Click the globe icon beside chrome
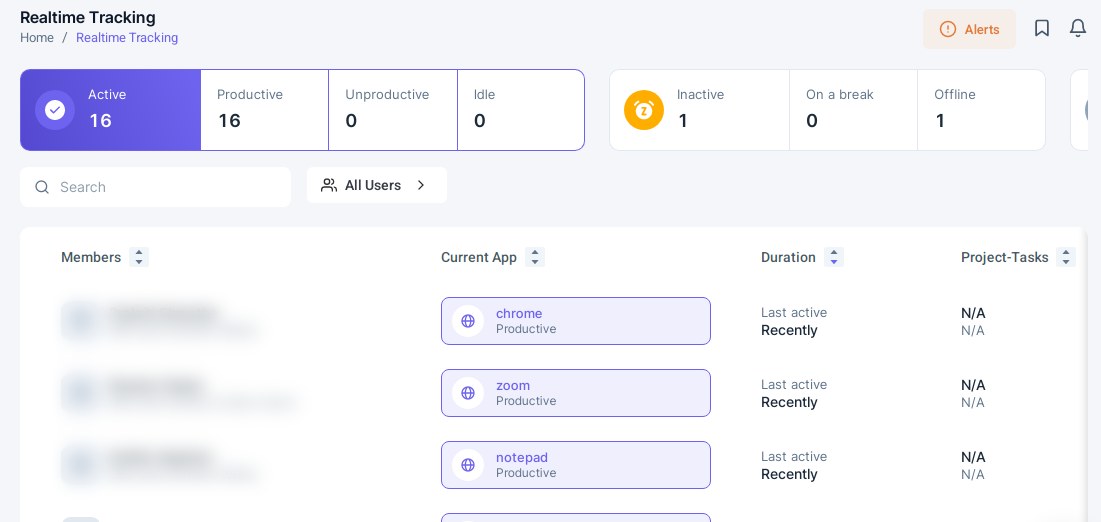This screenshot has width=1101, height=522. pyautogui.click(x=468, y=321)
